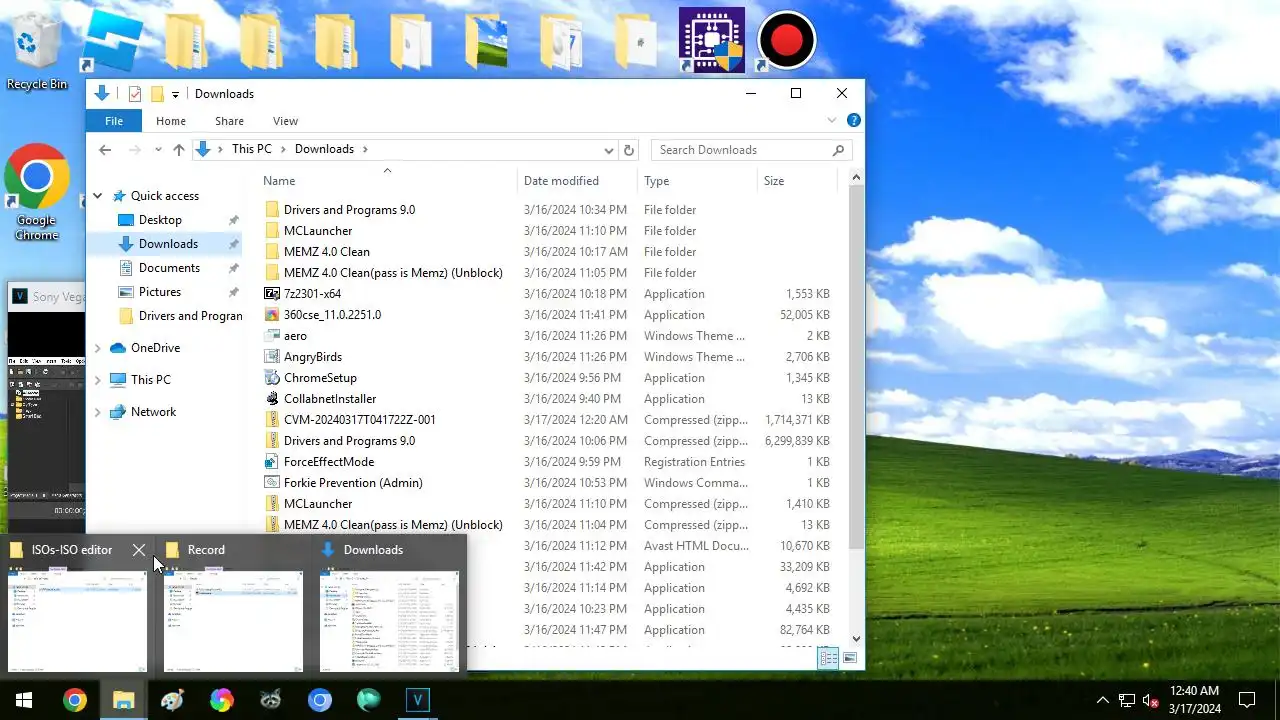Viewport: 1280px width, 720px height.
Task: Switch to large thumbnails view button
Action: (849, 658)
